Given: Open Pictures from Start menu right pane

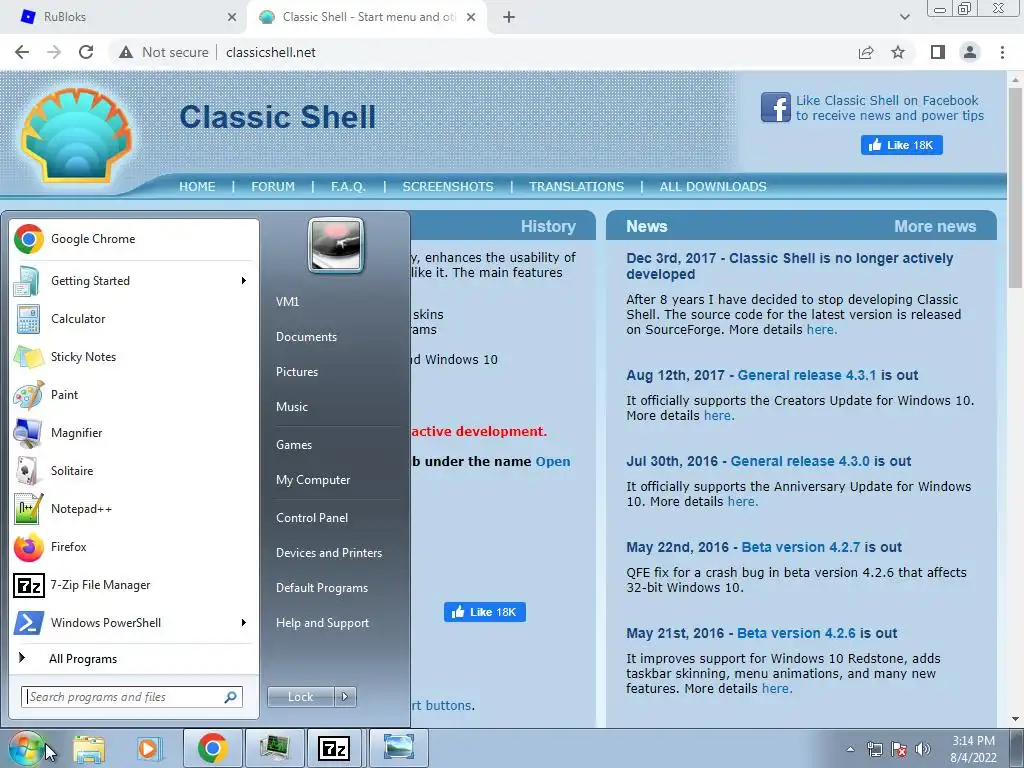Looking at the screenshot, I should coord(296,372).
